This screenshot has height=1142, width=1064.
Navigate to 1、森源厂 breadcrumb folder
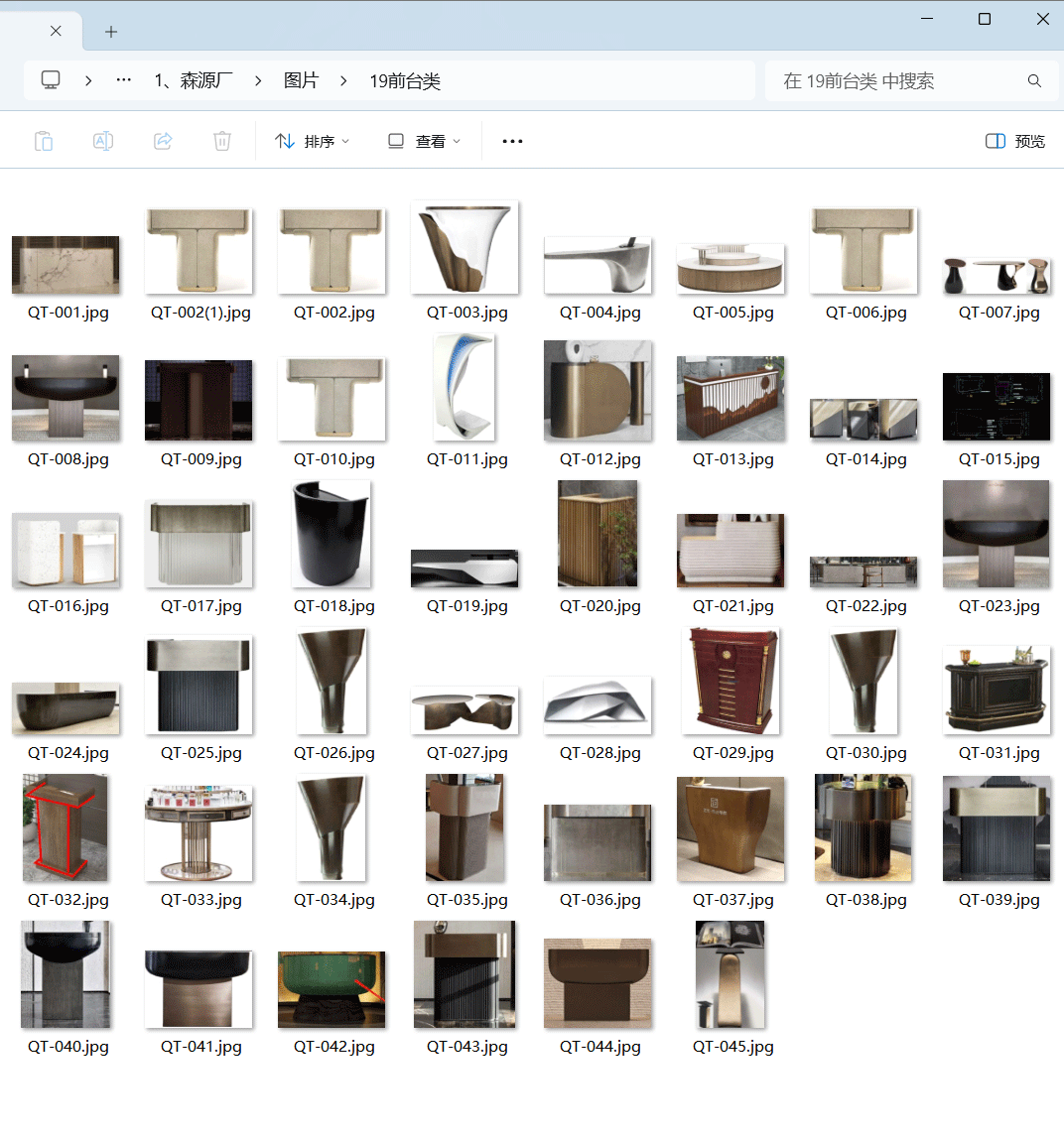tap(193, 81)
